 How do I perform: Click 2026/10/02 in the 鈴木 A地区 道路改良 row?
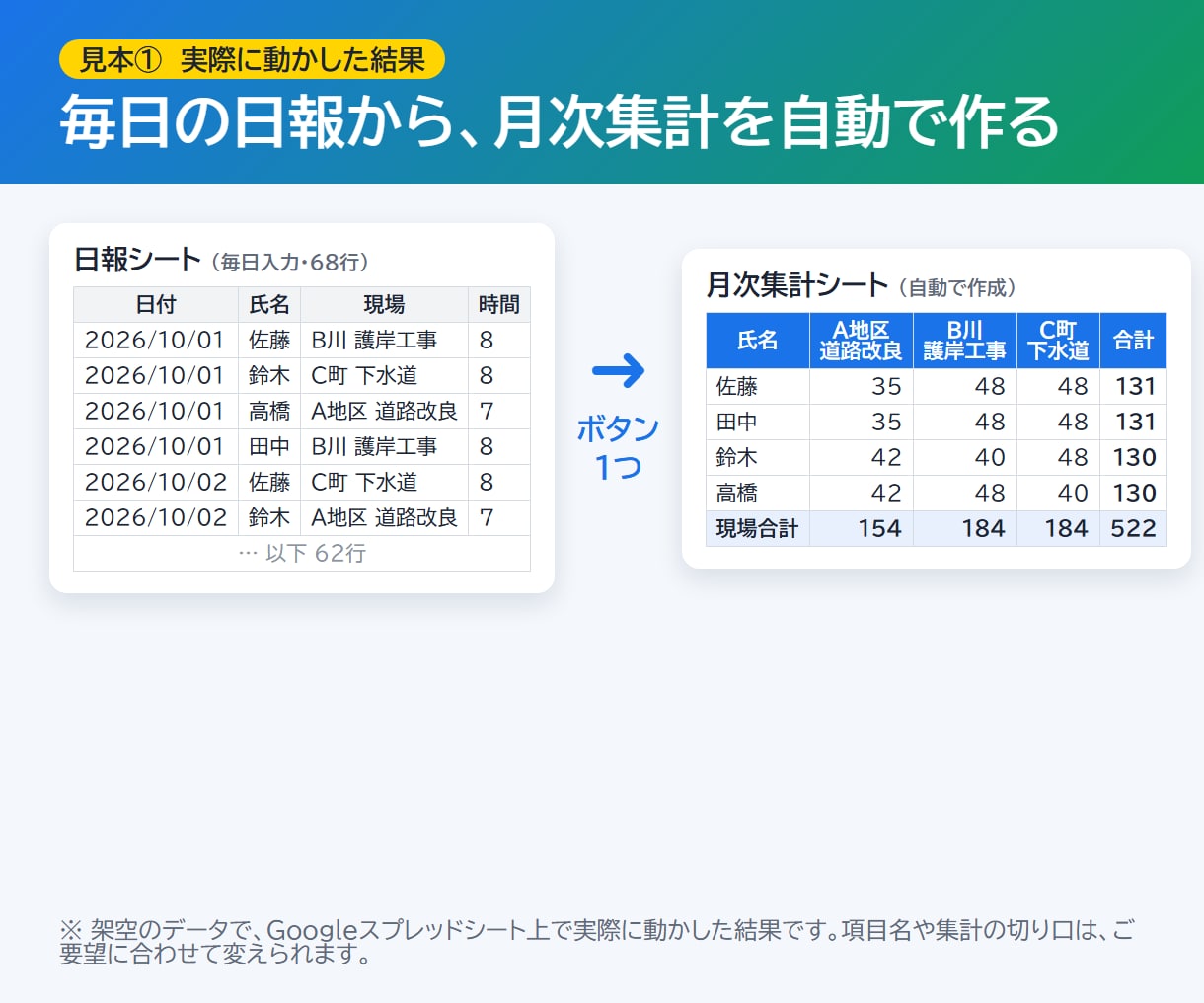155,518
